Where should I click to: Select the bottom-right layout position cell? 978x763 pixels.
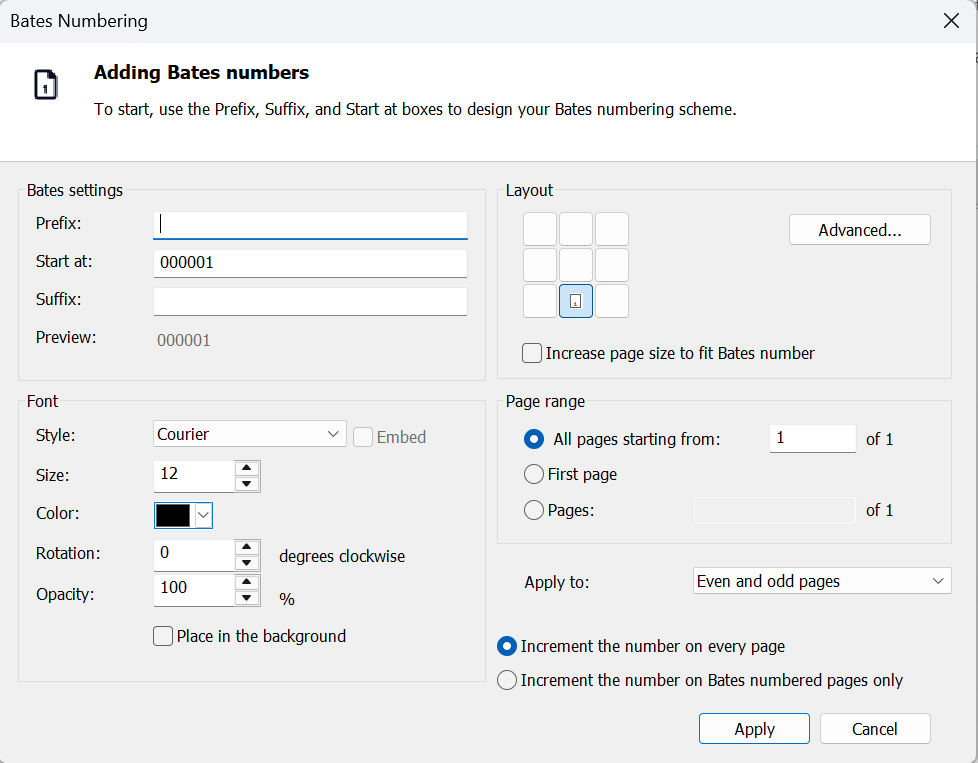[x=612, y=301]
